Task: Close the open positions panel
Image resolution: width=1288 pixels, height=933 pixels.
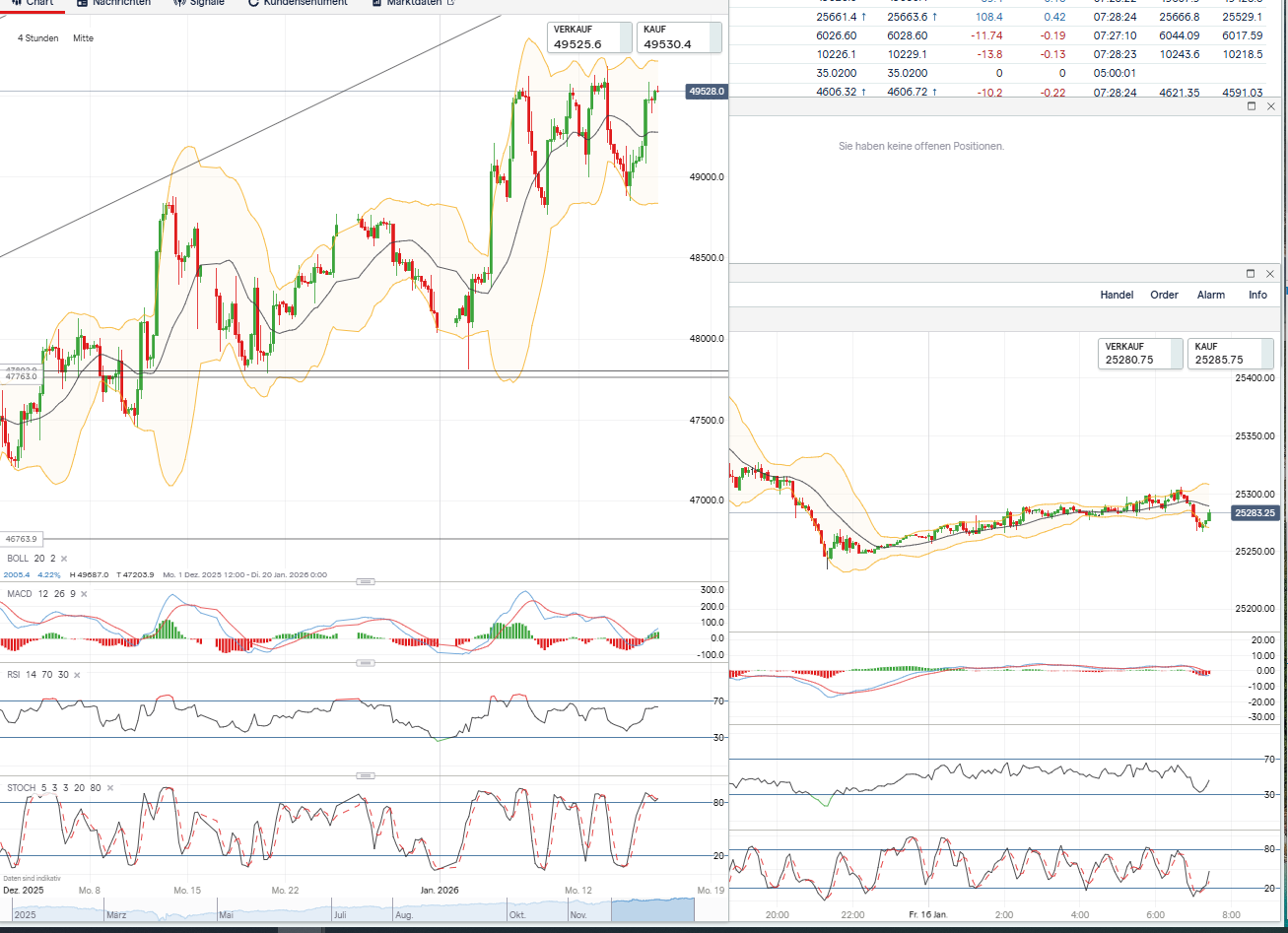Action: 1271,106
